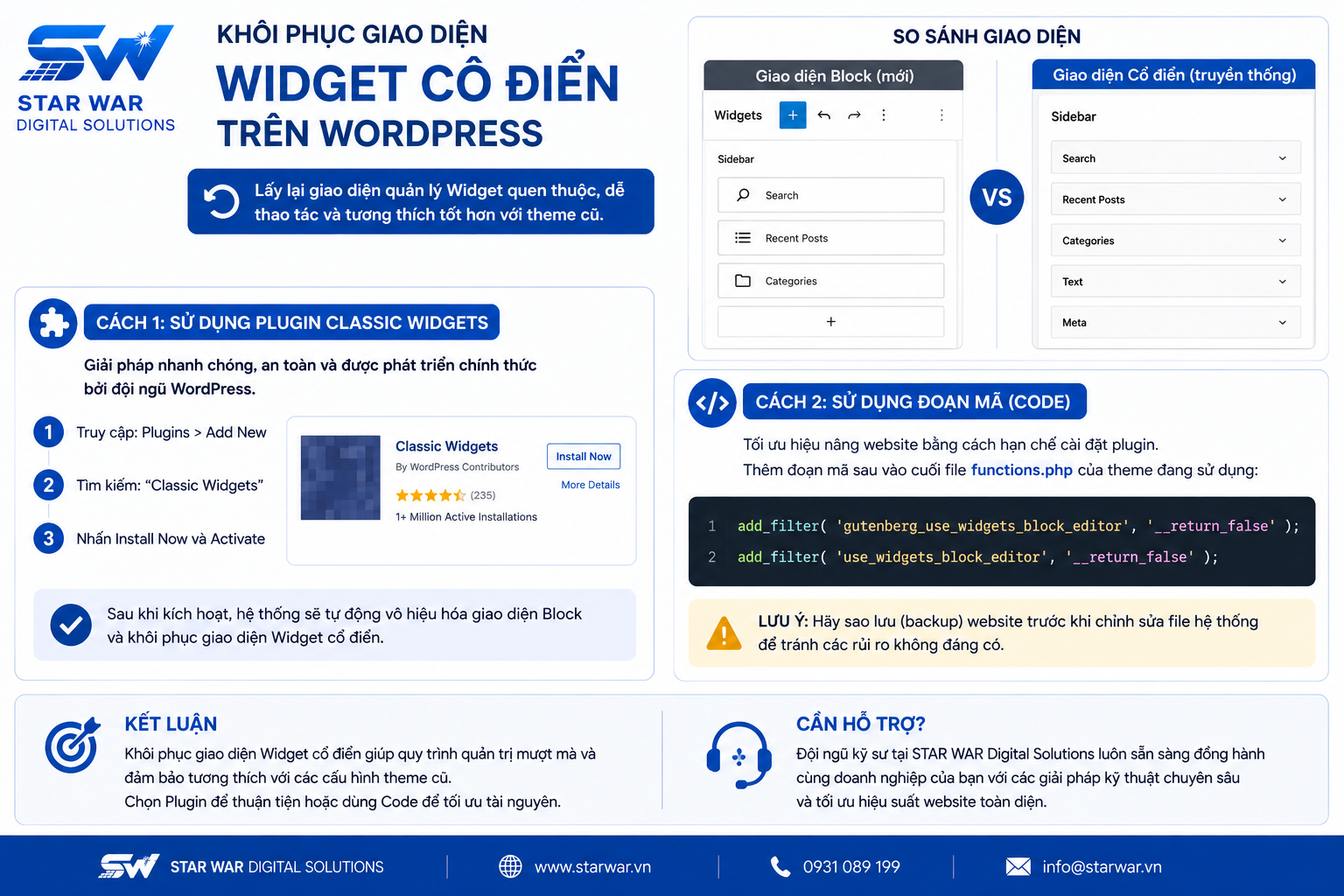Click code line 2 use_widgets_block_editor
Screen dimensions: 1344x896
(x=977, y=557)
